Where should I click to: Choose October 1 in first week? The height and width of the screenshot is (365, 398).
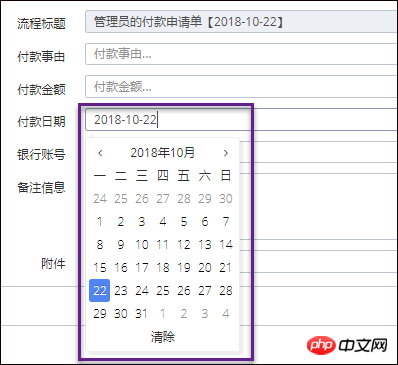coord(100,222)
